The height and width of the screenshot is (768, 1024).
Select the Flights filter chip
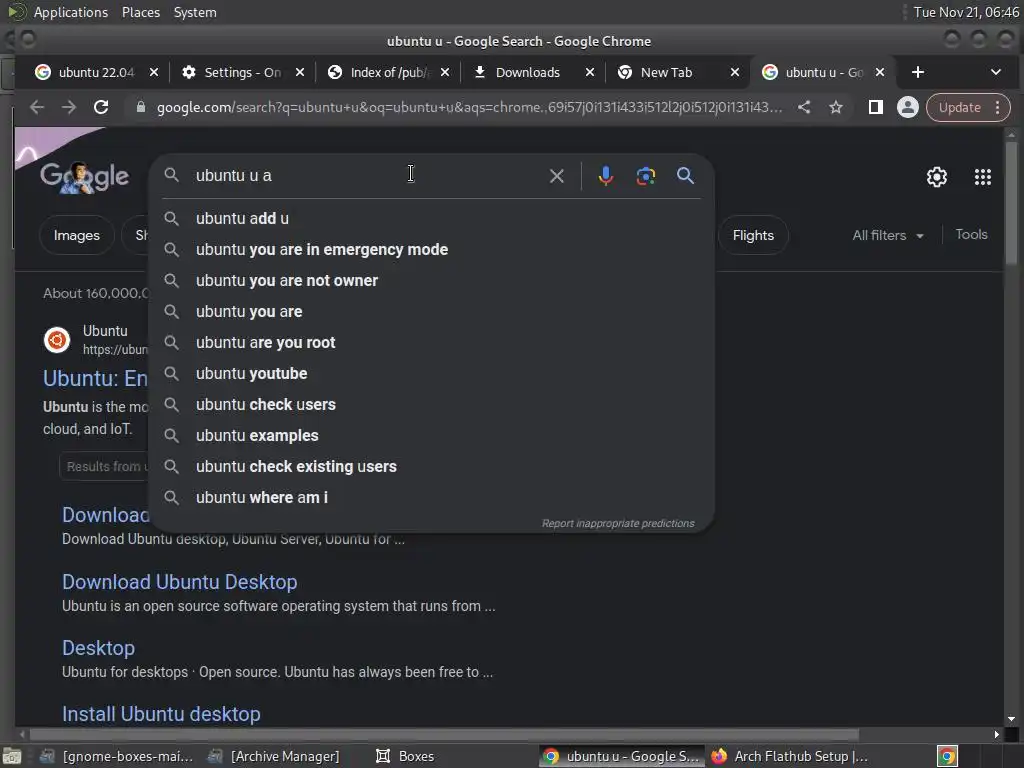(x=752, y=235)
